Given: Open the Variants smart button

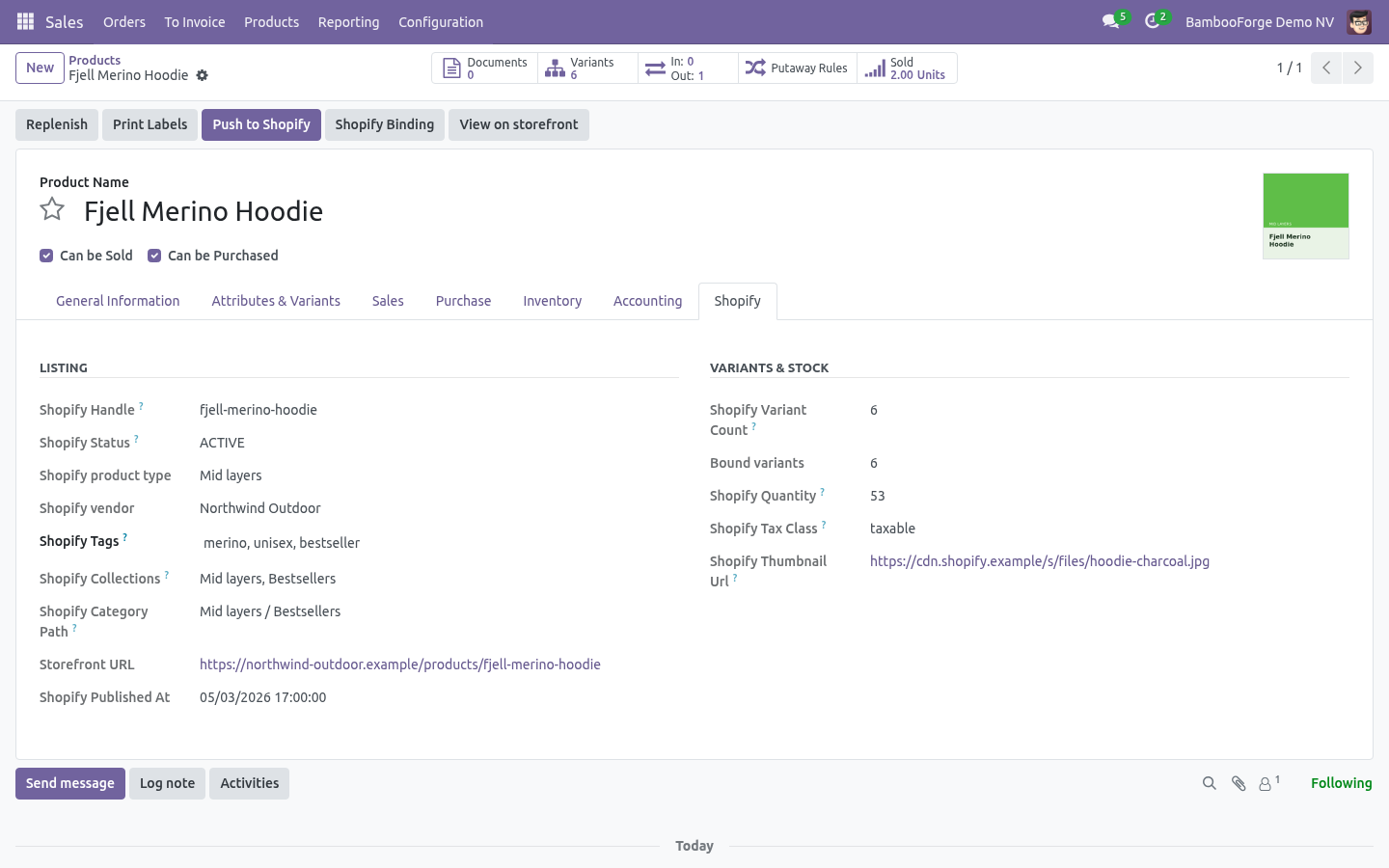Looking at the screenshot, I should pyautogui.click(x=588, y=68).
